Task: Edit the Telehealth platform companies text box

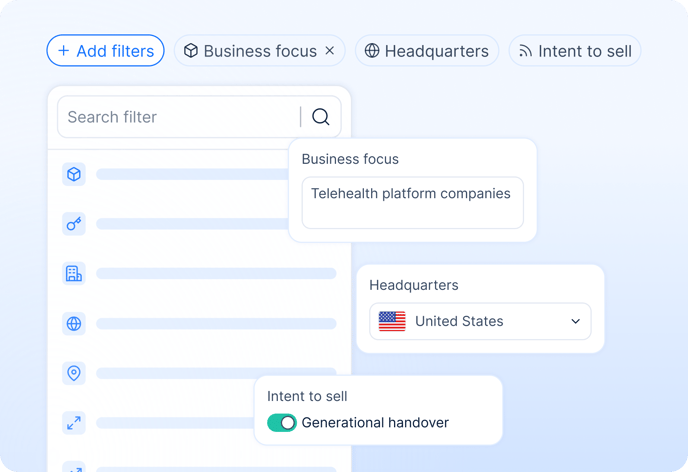Action: click(412, 203)
